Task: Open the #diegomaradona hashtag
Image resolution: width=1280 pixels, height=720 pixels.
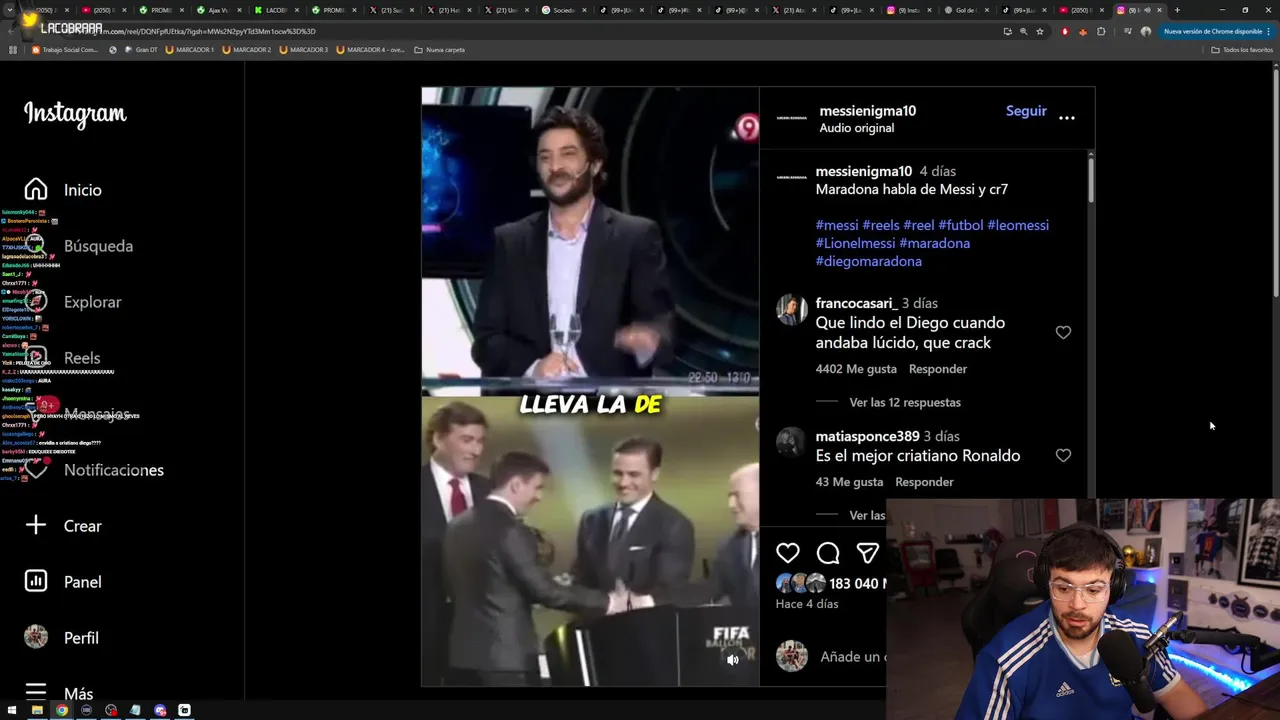Action: pyautogui.click(x=868, y=261)
